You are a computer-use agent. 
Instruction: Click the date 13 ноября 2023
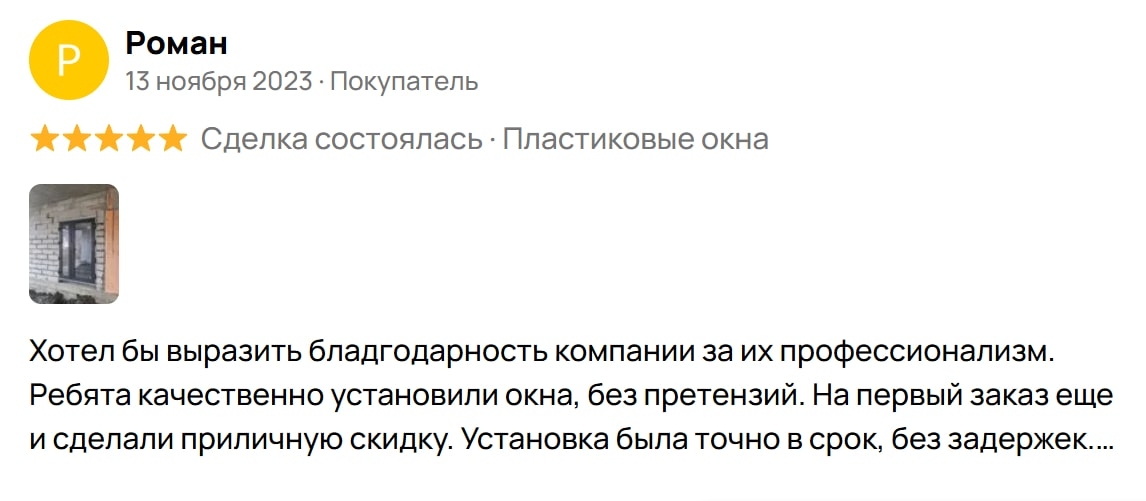pos(219,82)
